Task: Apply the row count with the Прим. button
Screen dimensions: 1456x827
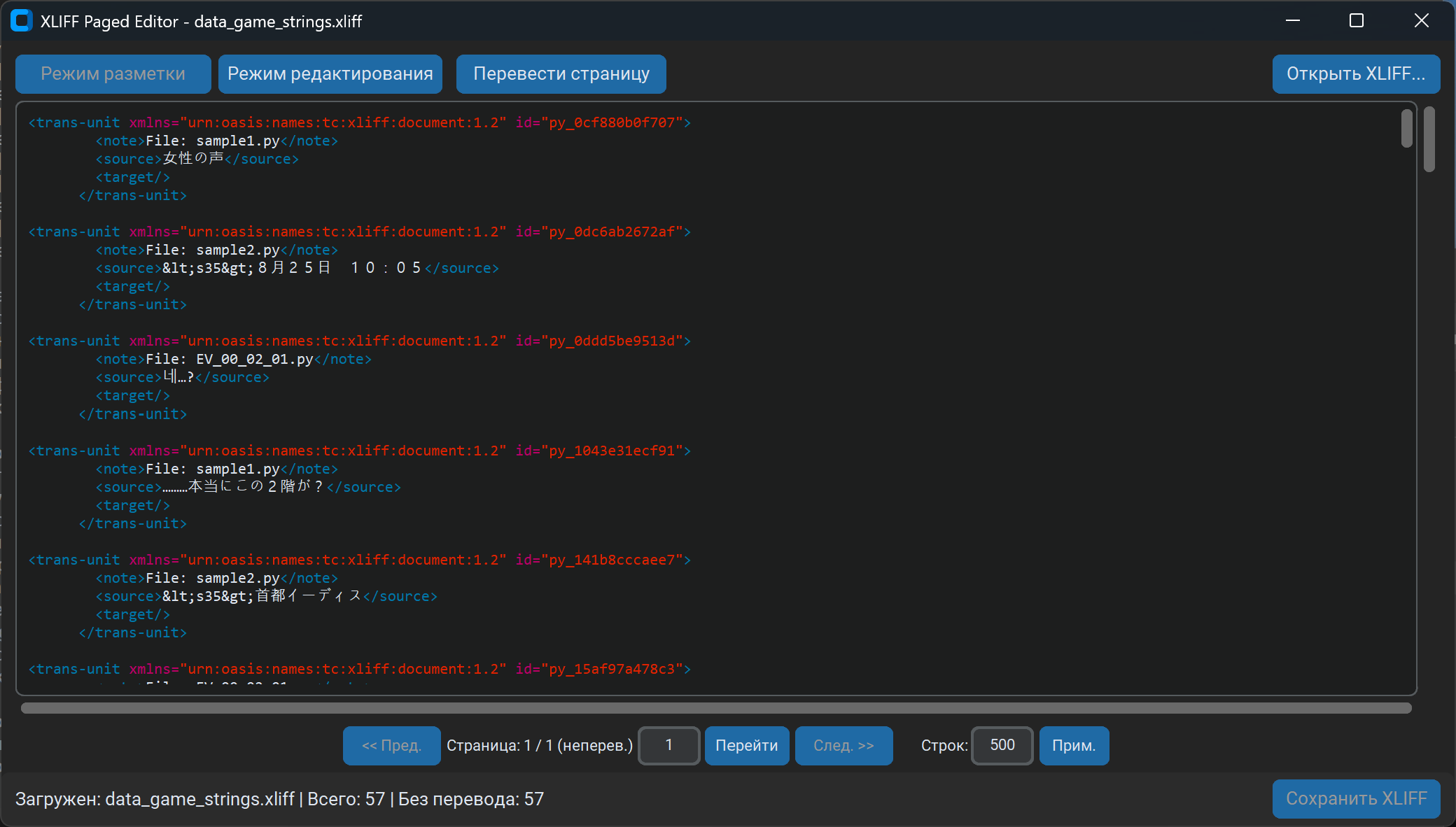Action: tap(1074, 746)
